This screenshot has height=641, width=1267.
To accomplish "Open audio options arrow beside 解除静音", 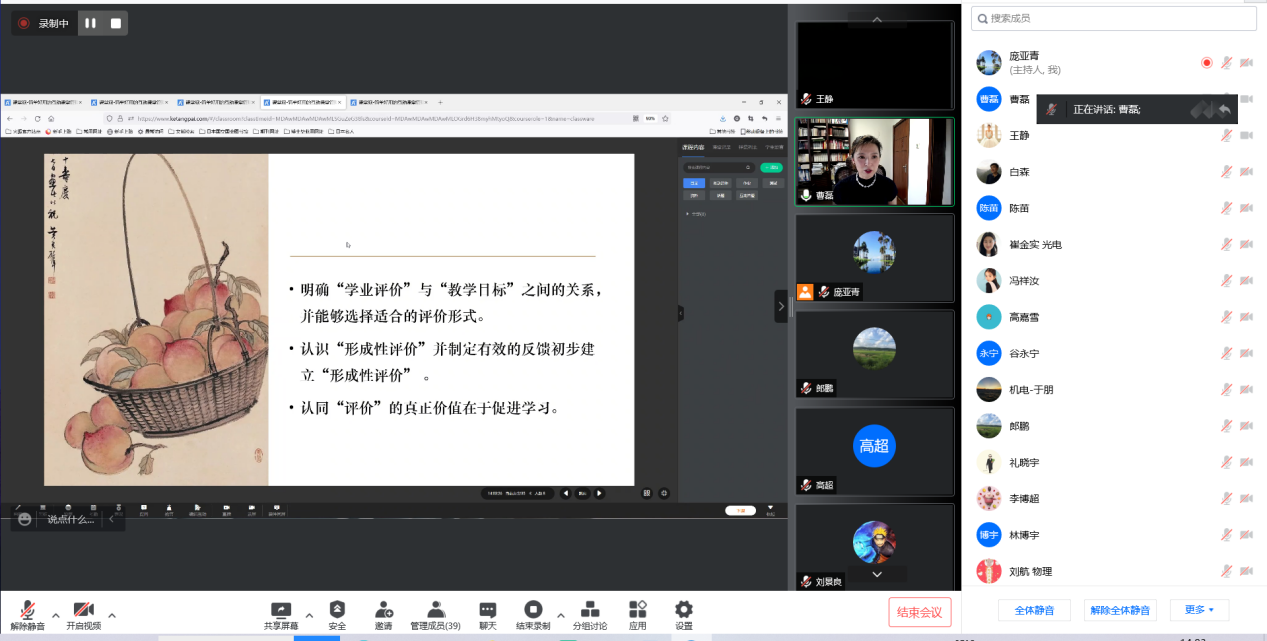I will point(56,615).
